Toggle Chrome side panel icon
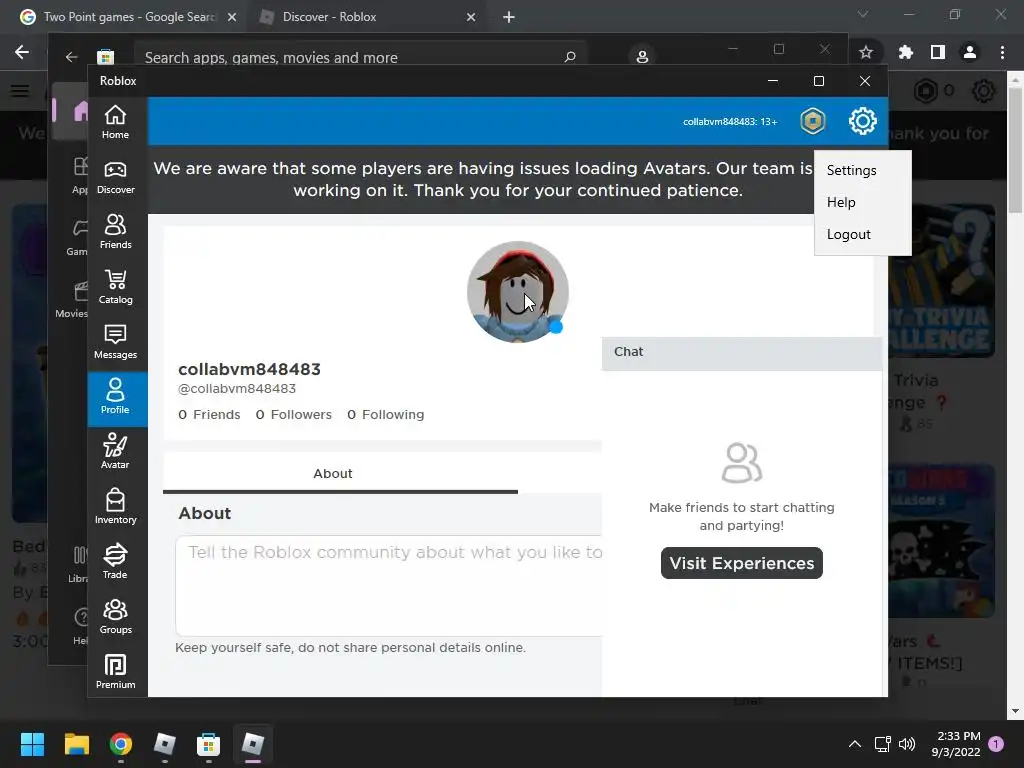This screenshot has height=768, width=1024. point(938,52)
